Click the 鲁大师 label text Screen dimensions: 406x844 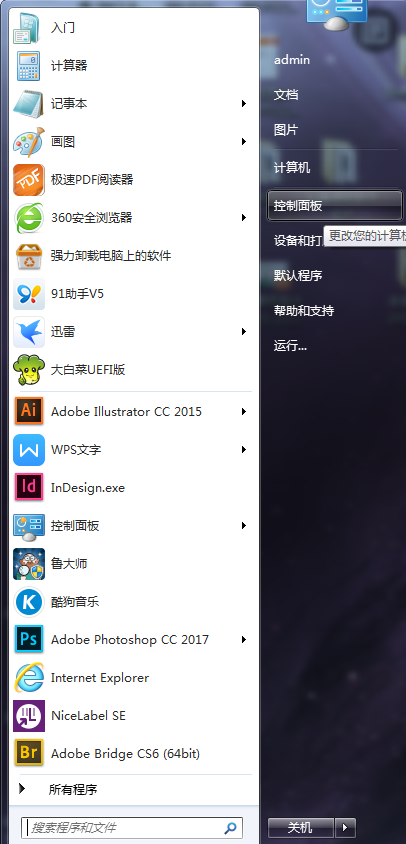tap(69, 564)
